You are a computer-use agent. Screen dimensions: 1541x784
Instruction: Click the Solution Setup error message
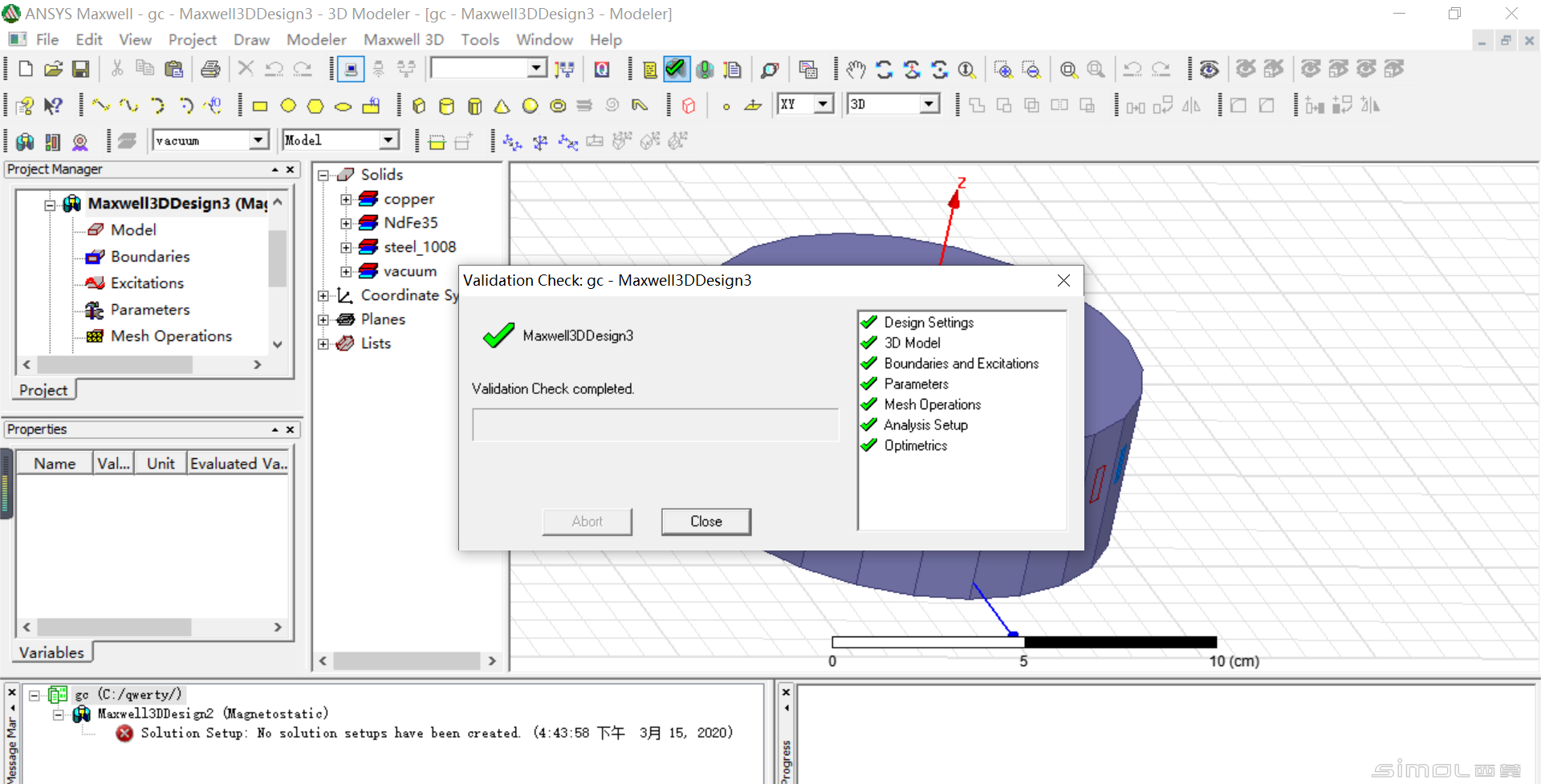click(437, 733)
